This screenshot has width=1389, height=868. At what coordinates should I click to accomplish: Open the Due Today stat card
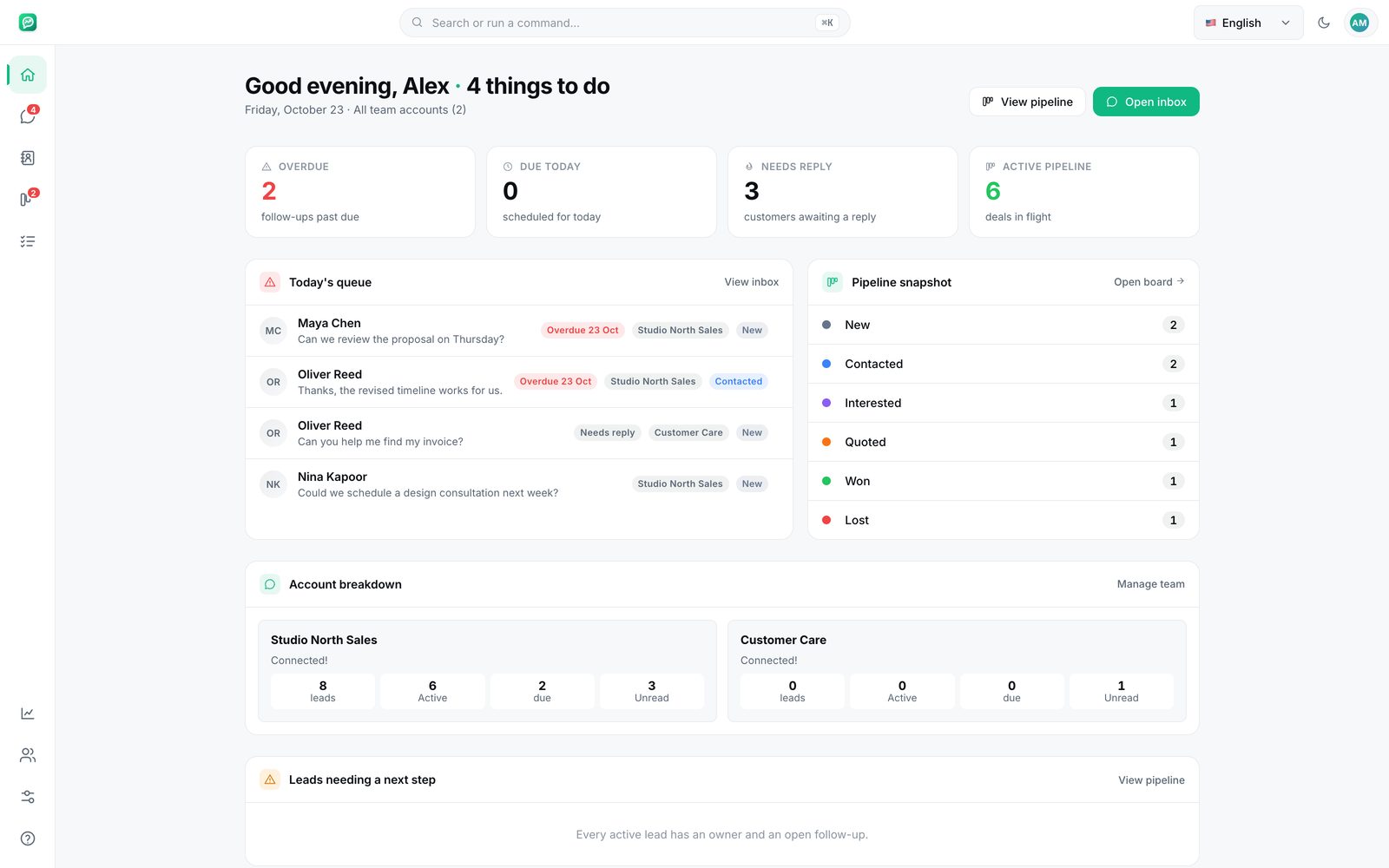click(x=602, y=192)
